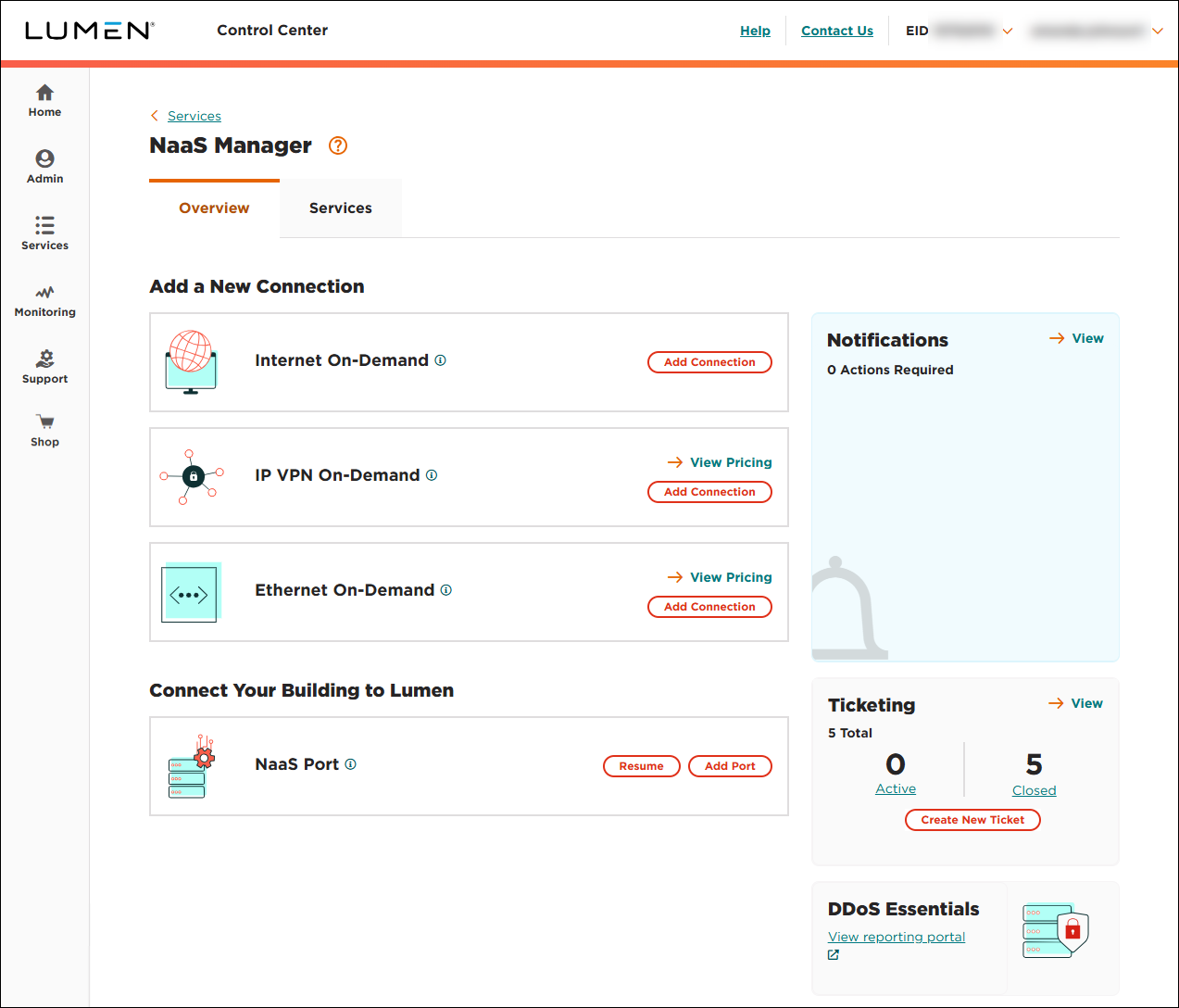
Task: Switch to the Overview tab
Action: pos(214,208)
